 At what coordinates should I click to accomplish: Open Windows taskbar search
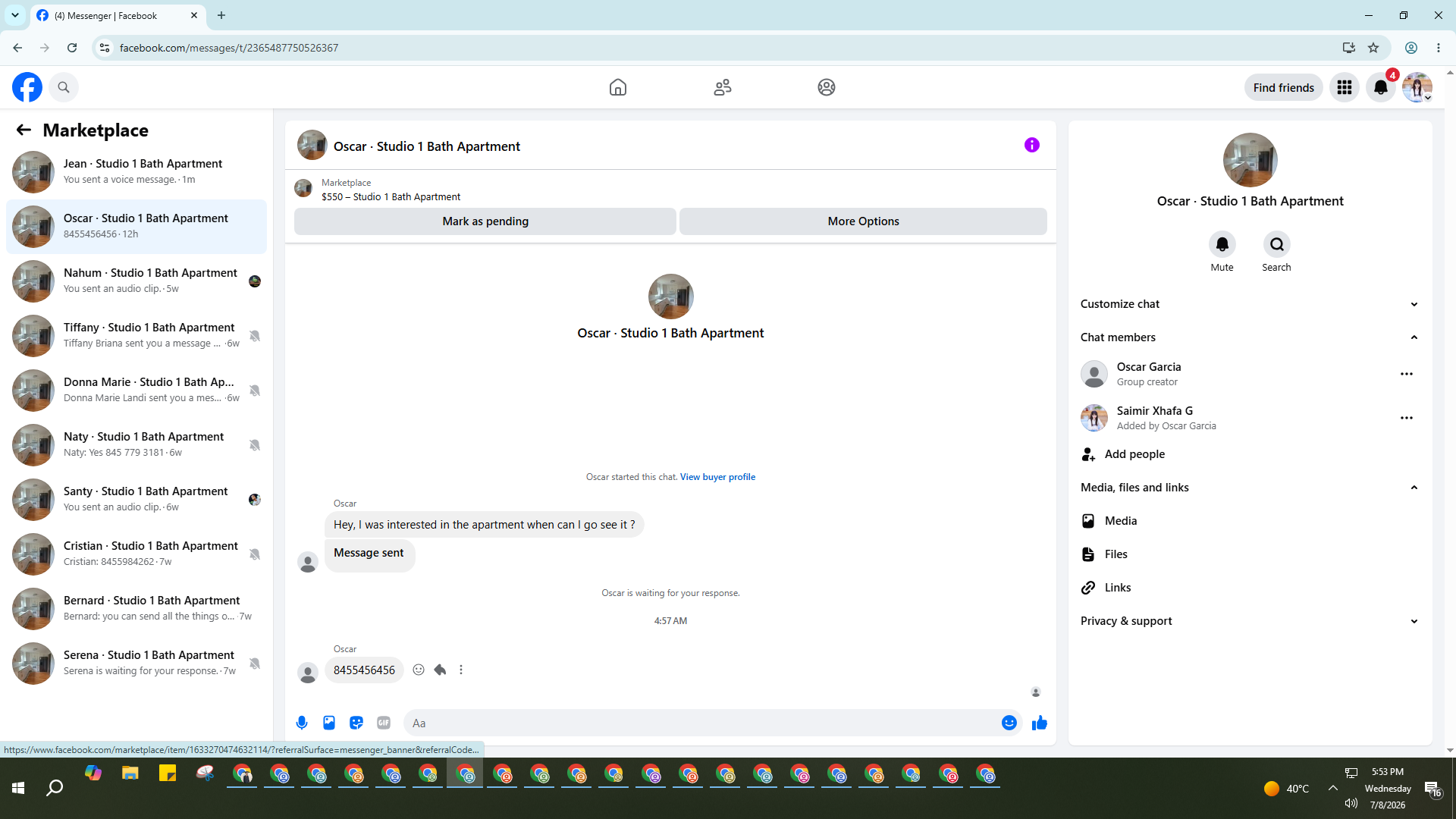point(55,789)
